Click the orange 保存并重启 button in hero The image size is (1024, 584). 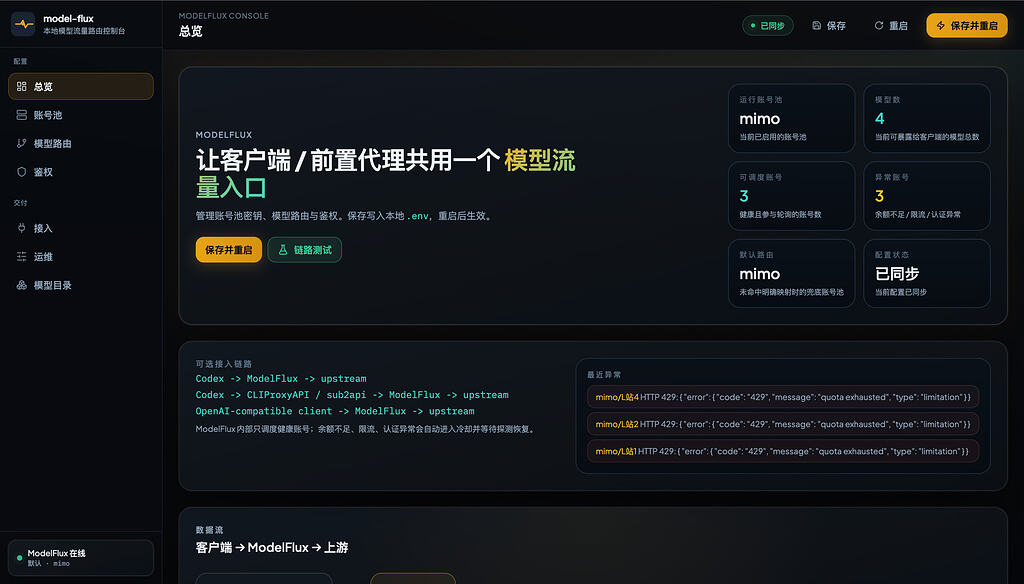pos(229,250)
